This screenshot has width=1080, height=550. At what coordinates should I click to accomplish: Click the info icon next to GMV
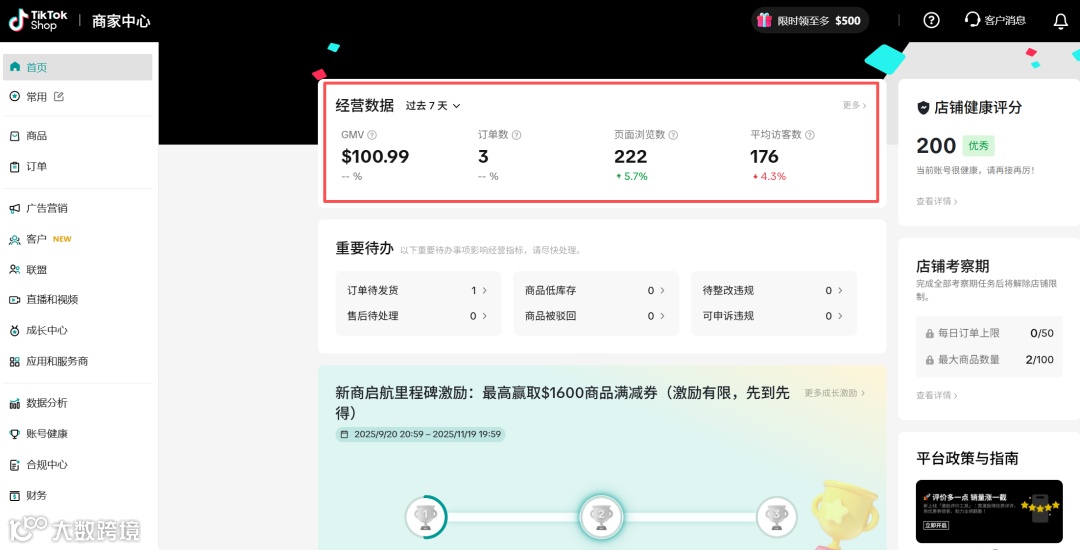click(x=372, y=135)
